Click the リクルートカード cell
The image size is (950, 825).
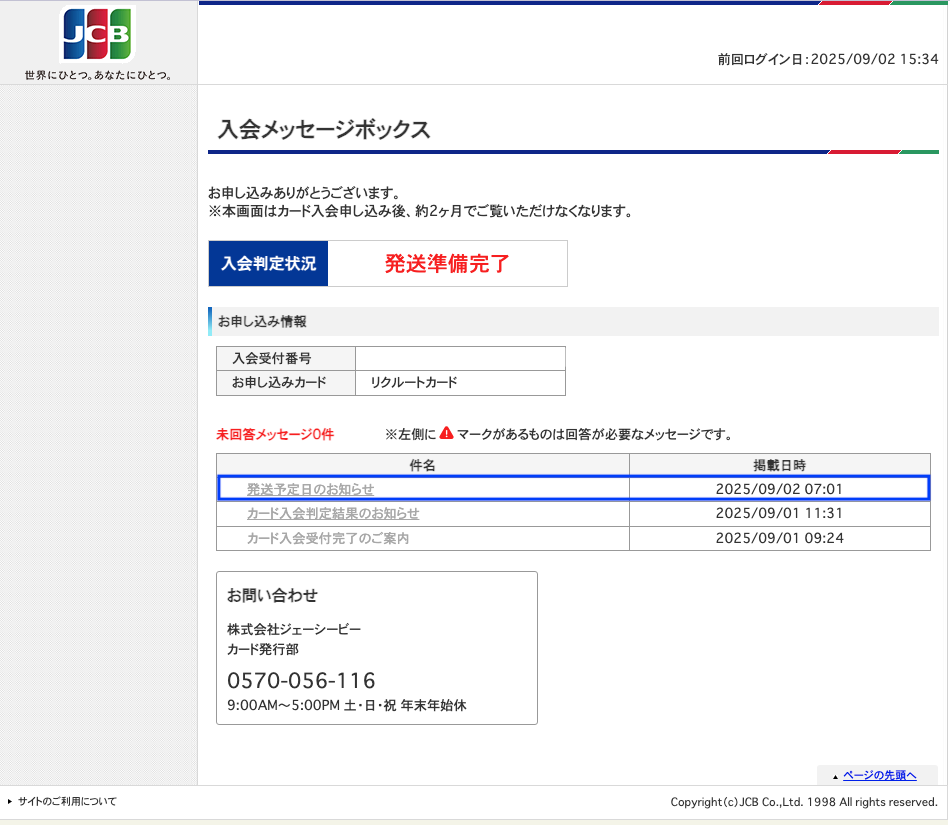(460, 383)
